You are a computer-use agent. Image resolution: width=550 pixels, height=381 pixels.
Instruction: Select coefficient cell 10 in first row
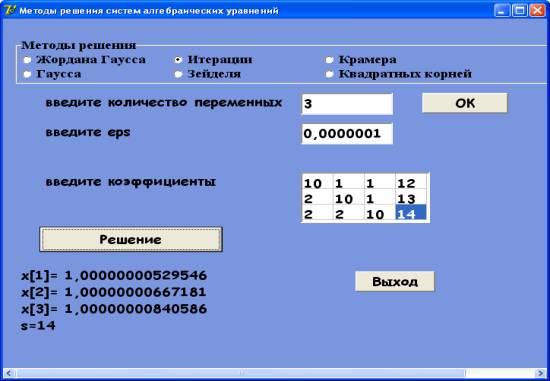pyautogui.click(x=317, y=182)
